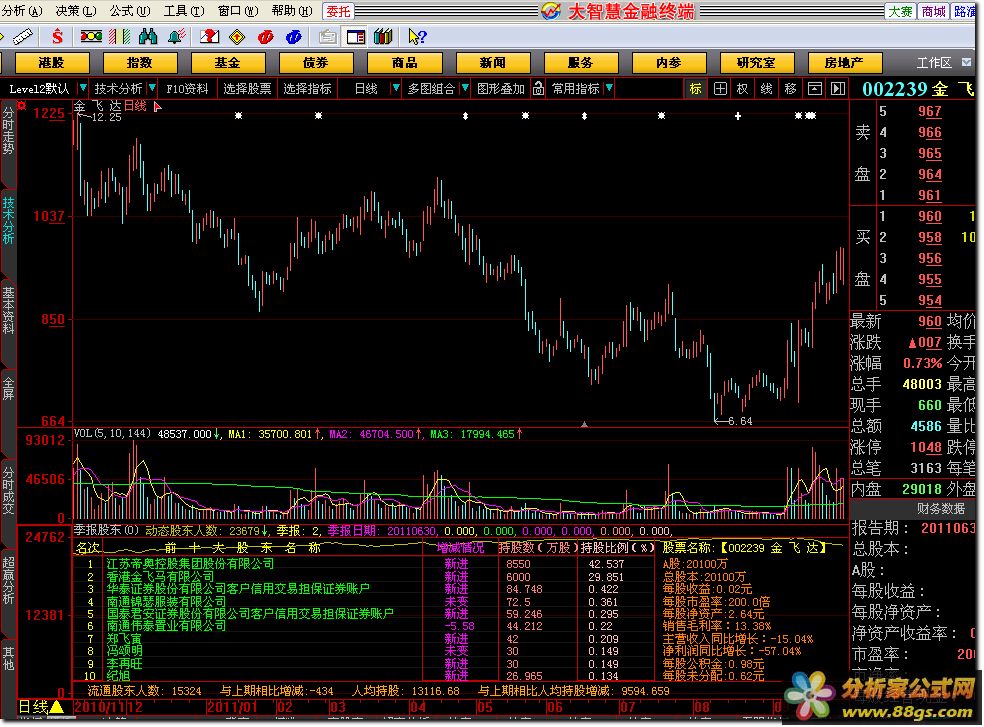Toggle the 线 line drawing button
This screenshot has height=727, width=984.
pyautogui.click(x=766, y=89)
